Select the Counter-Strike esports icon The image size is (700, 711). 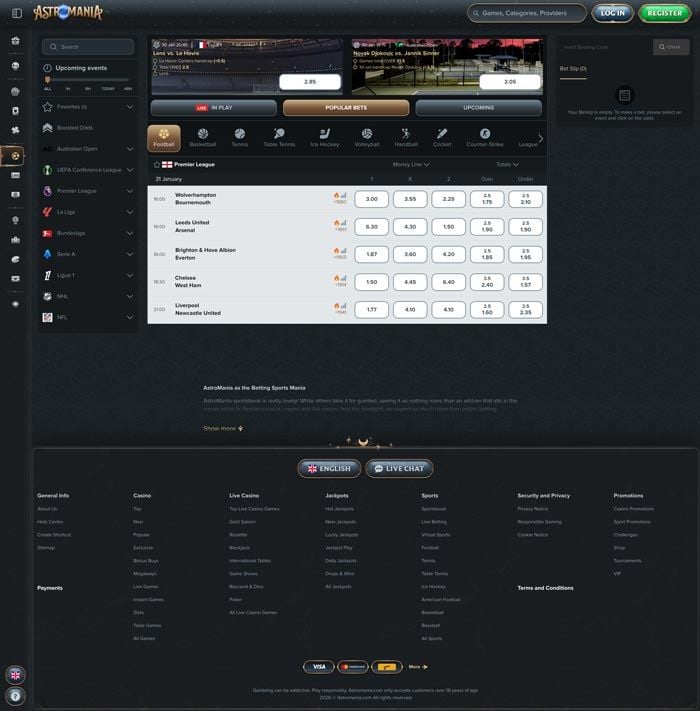click(485, 137)
